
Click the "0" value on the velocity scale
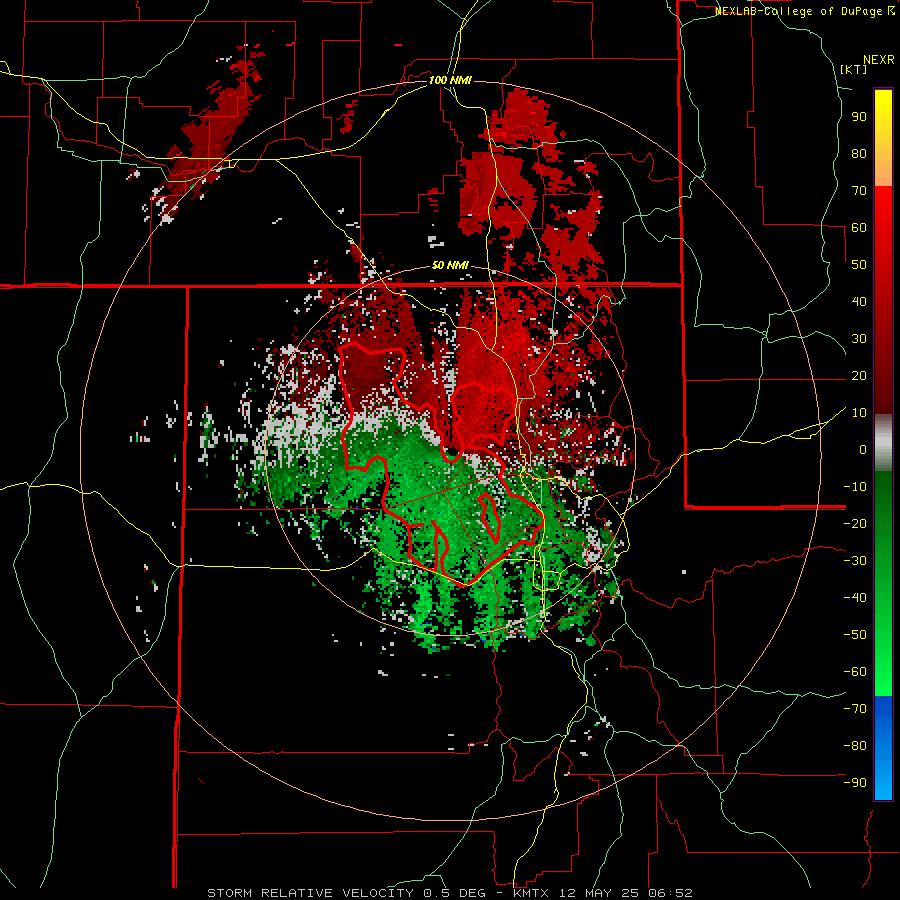(x=863, y=450)
